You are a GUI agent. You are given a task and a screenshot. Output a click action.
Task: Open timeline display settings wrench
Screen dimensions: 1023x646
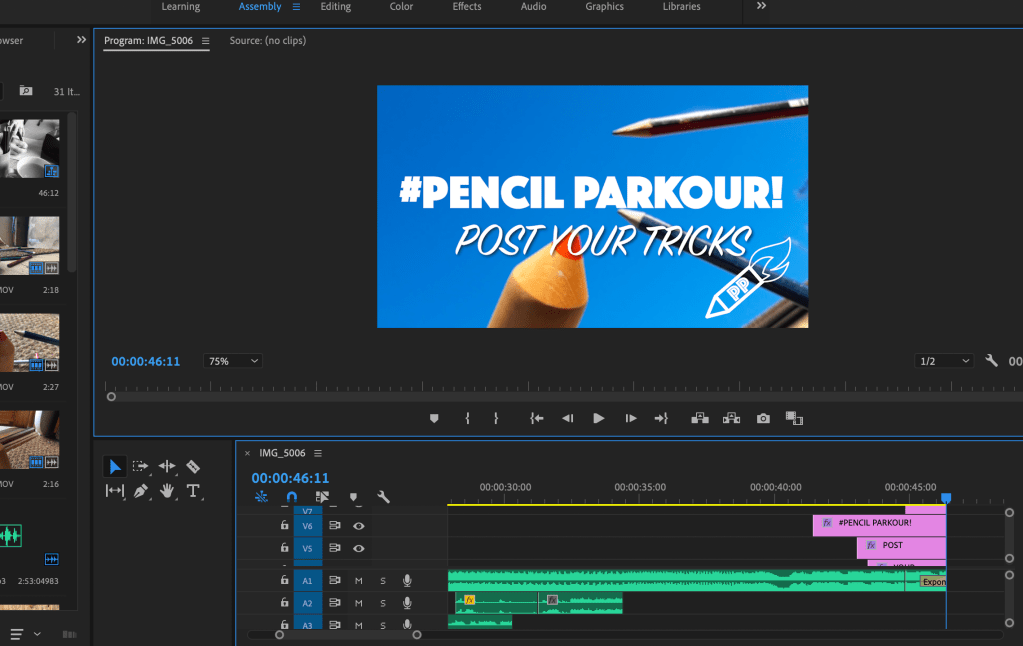(x=383, y=497)
